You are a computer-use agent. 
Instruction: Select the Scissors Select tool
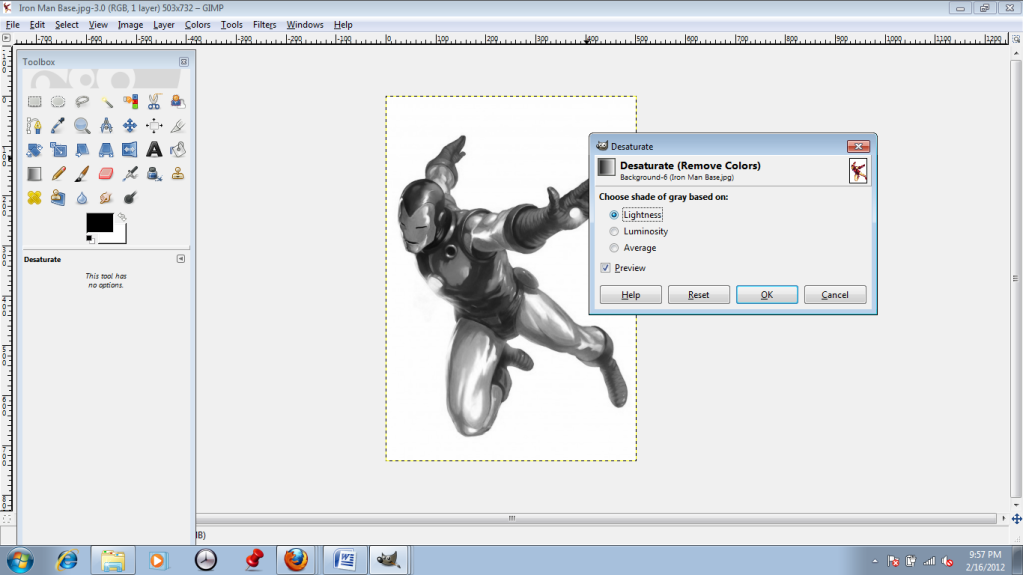[x=154, y=101]
